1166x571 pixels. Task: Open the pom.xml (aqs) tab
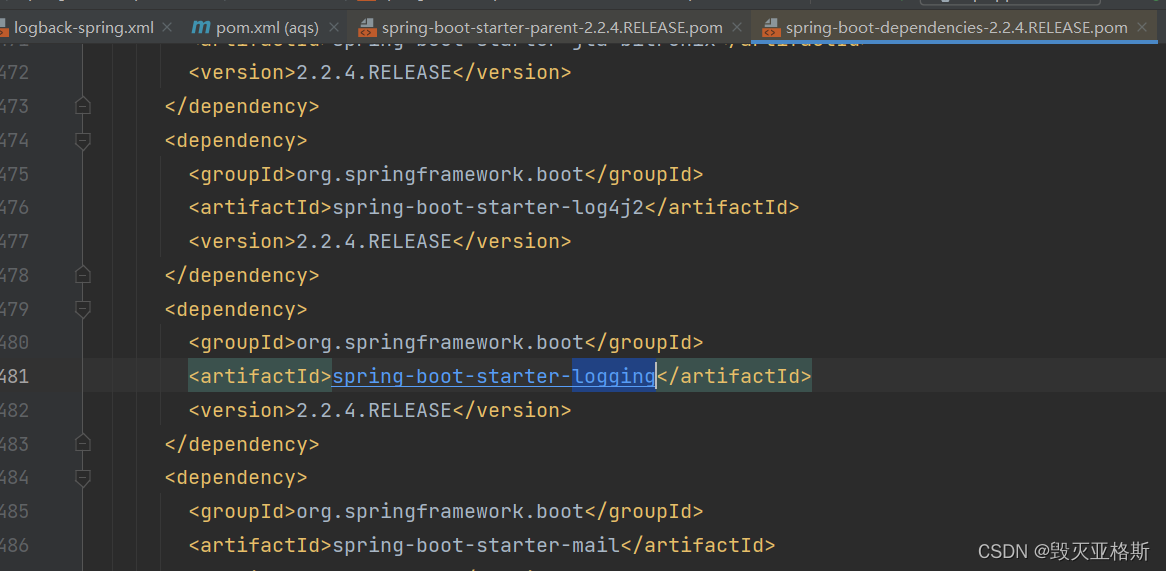point(266,28)
